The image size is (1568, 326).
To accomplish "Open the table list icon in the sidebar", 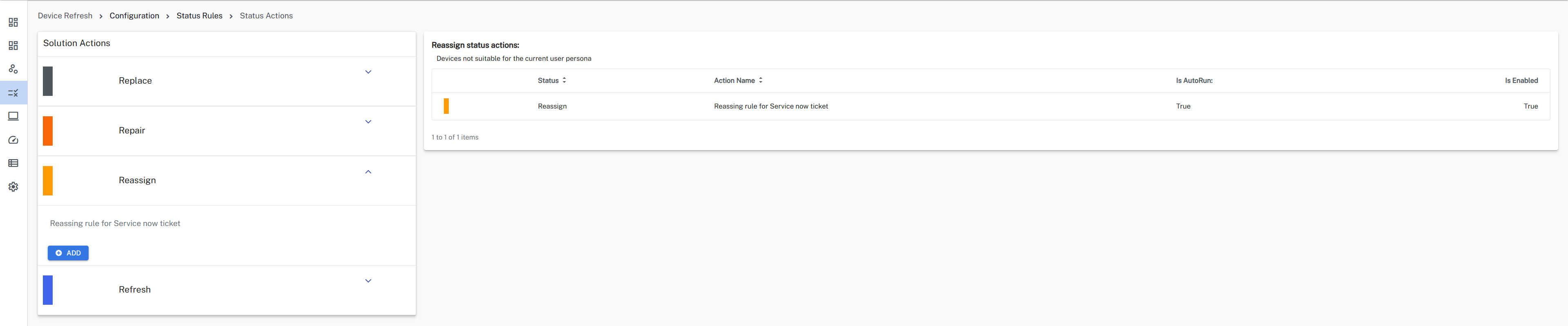I will coord(13,163).
